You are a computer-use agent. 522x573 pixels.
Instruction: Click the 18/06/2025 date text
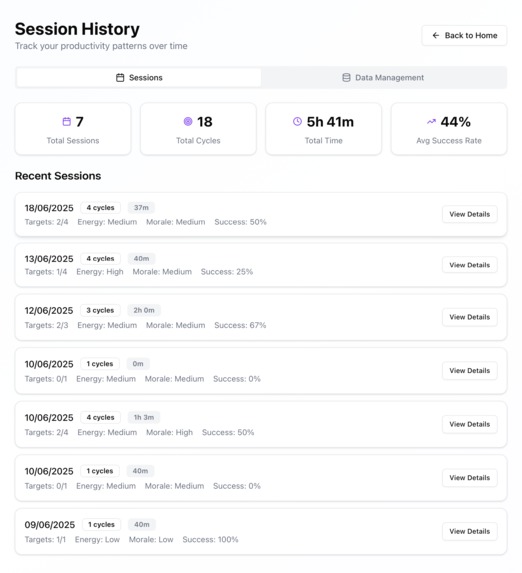[x=49, y=208]
